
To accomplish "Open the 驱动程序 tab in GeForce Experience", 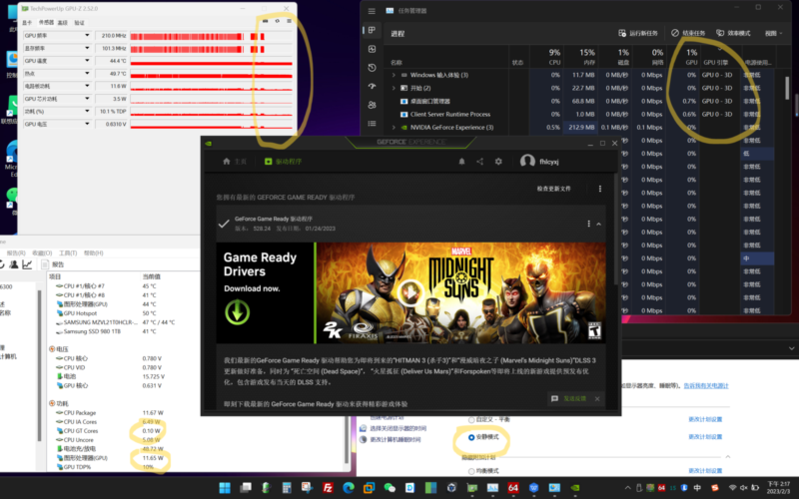I will [x=281, y=161].
